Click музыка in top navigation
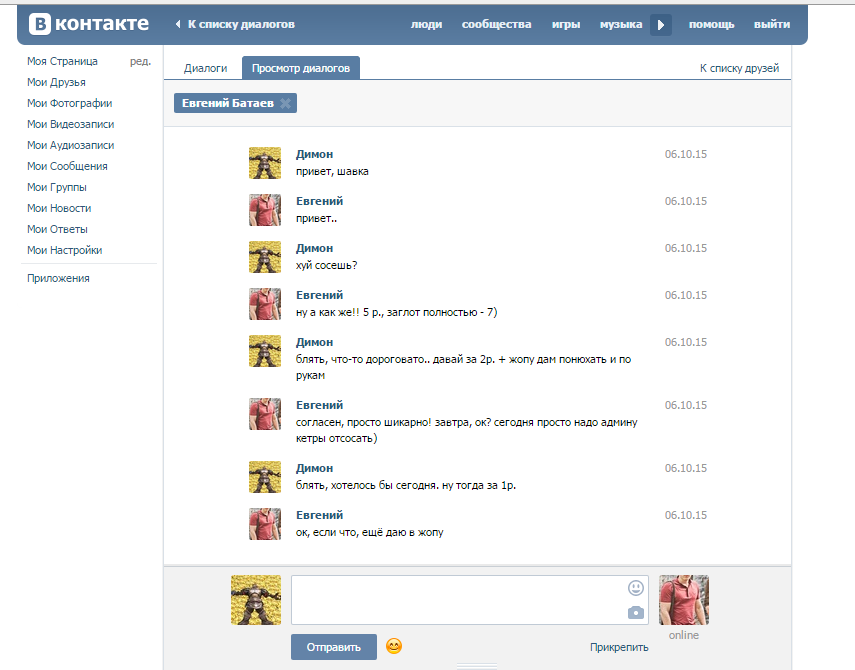This screenshot has height=670, width=855. (620, 24)
